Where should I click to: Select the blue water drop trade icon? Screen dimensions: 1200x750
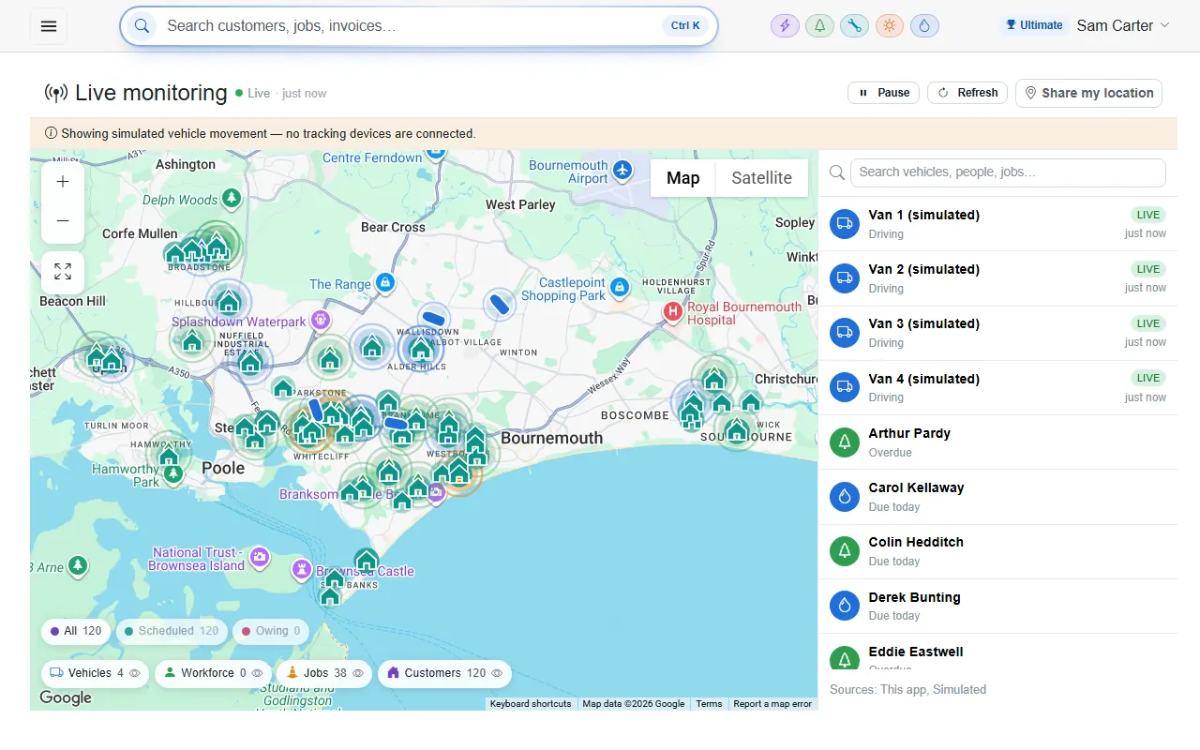pyautogui.click(x=924, y=26)
